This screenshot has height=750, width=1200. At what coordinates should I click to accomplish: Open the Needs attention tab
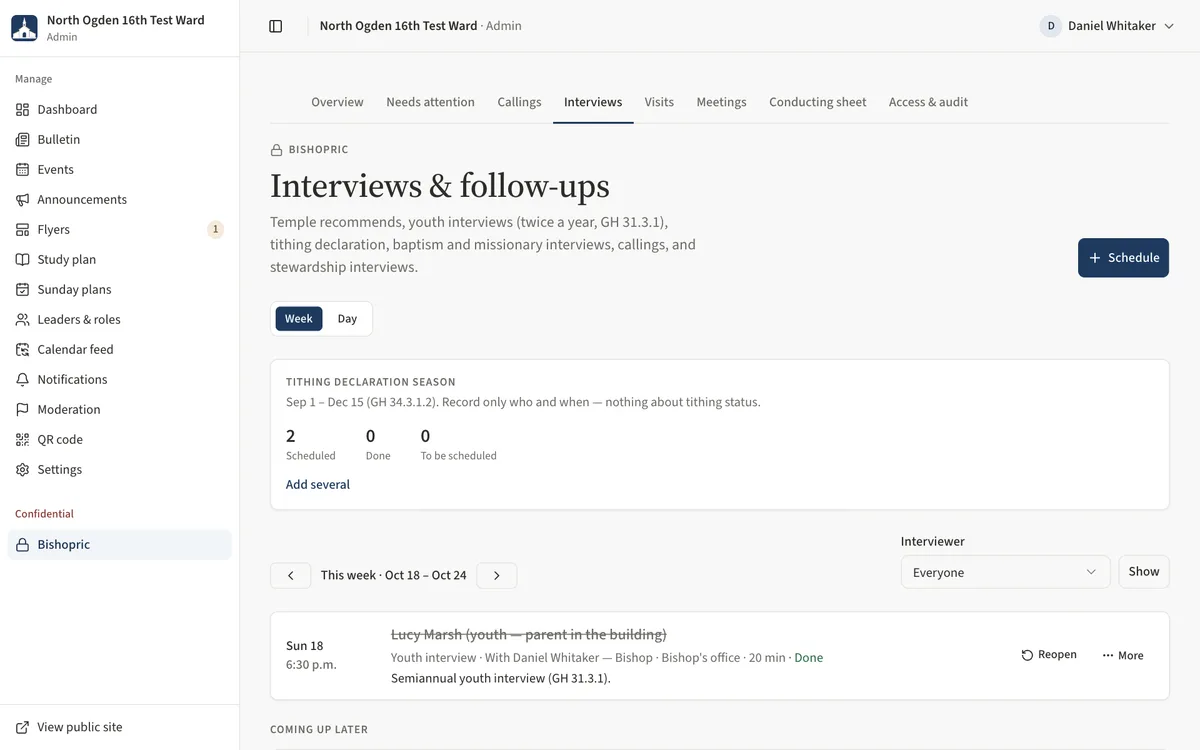coord(430,102)
